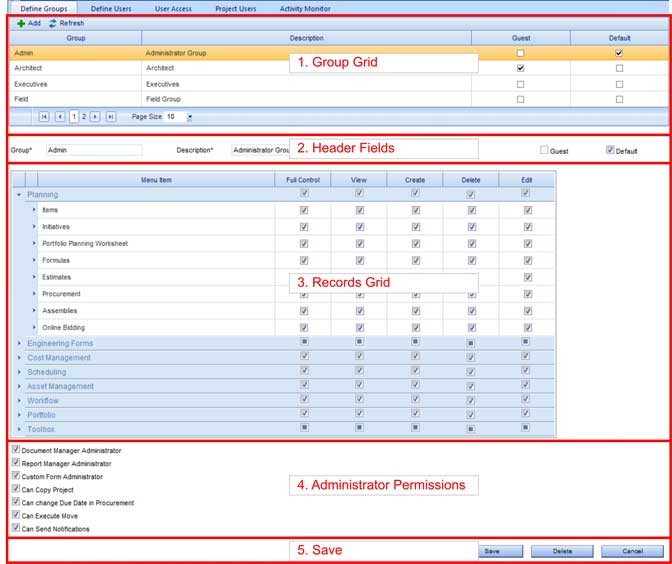Check Guest for the Executives row
This screenshot has height=564, width=672.
click(x=520, y=84)
